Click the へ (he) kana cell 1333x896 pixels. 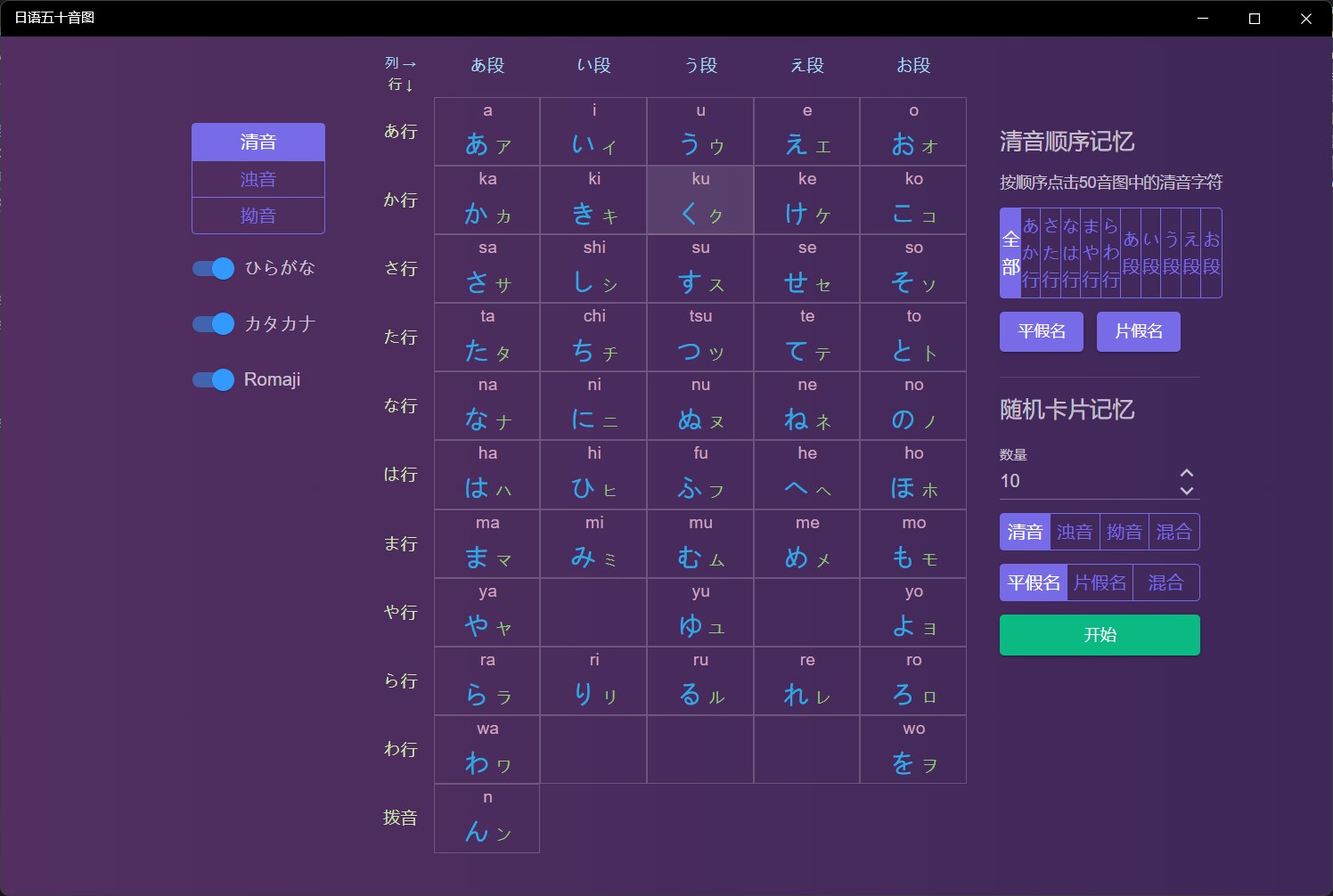point(807,475)
